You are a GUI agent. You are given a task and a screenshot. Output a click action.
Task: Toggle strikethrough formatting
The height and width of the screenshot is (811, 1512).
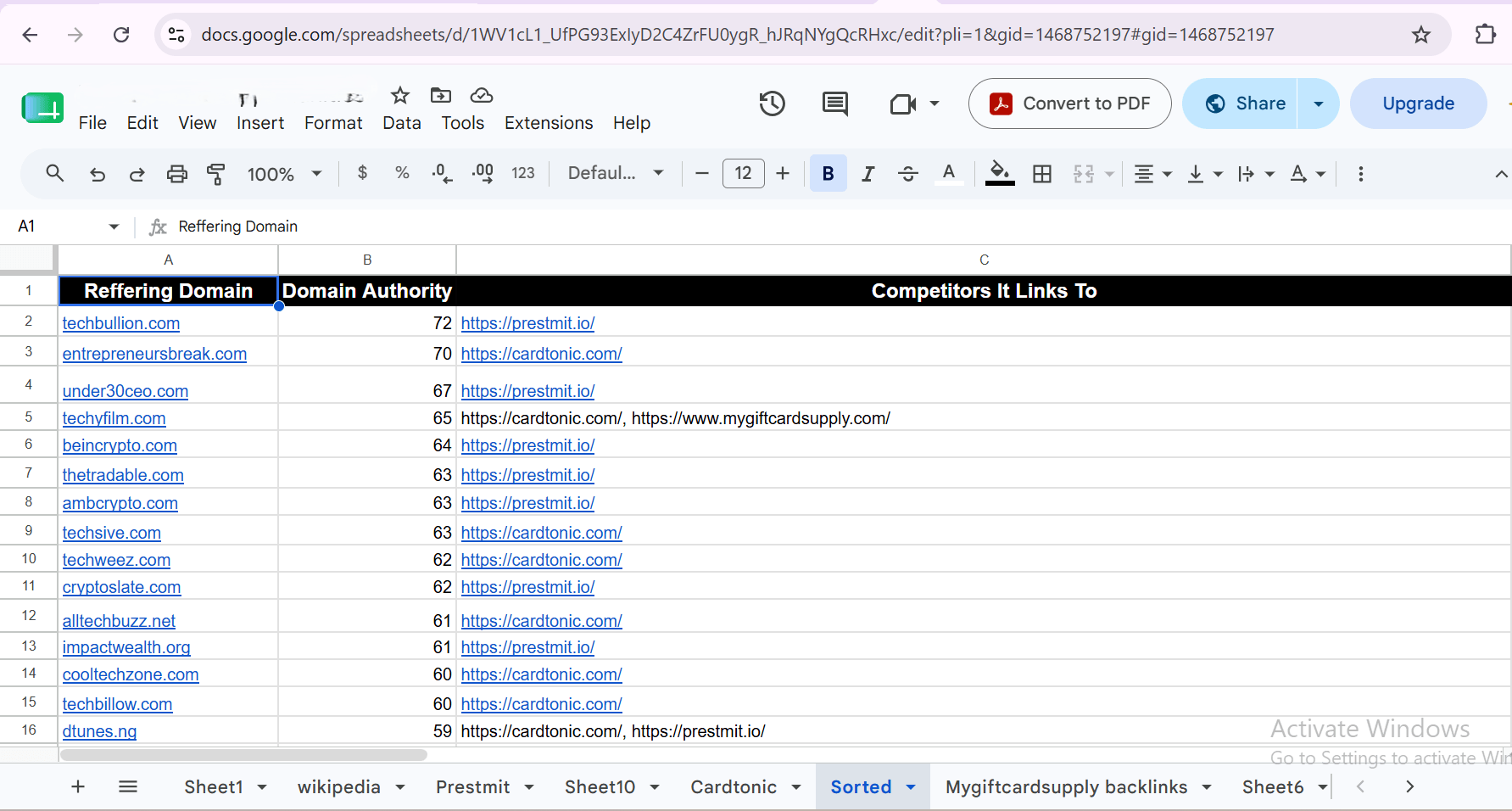point(908,174)
